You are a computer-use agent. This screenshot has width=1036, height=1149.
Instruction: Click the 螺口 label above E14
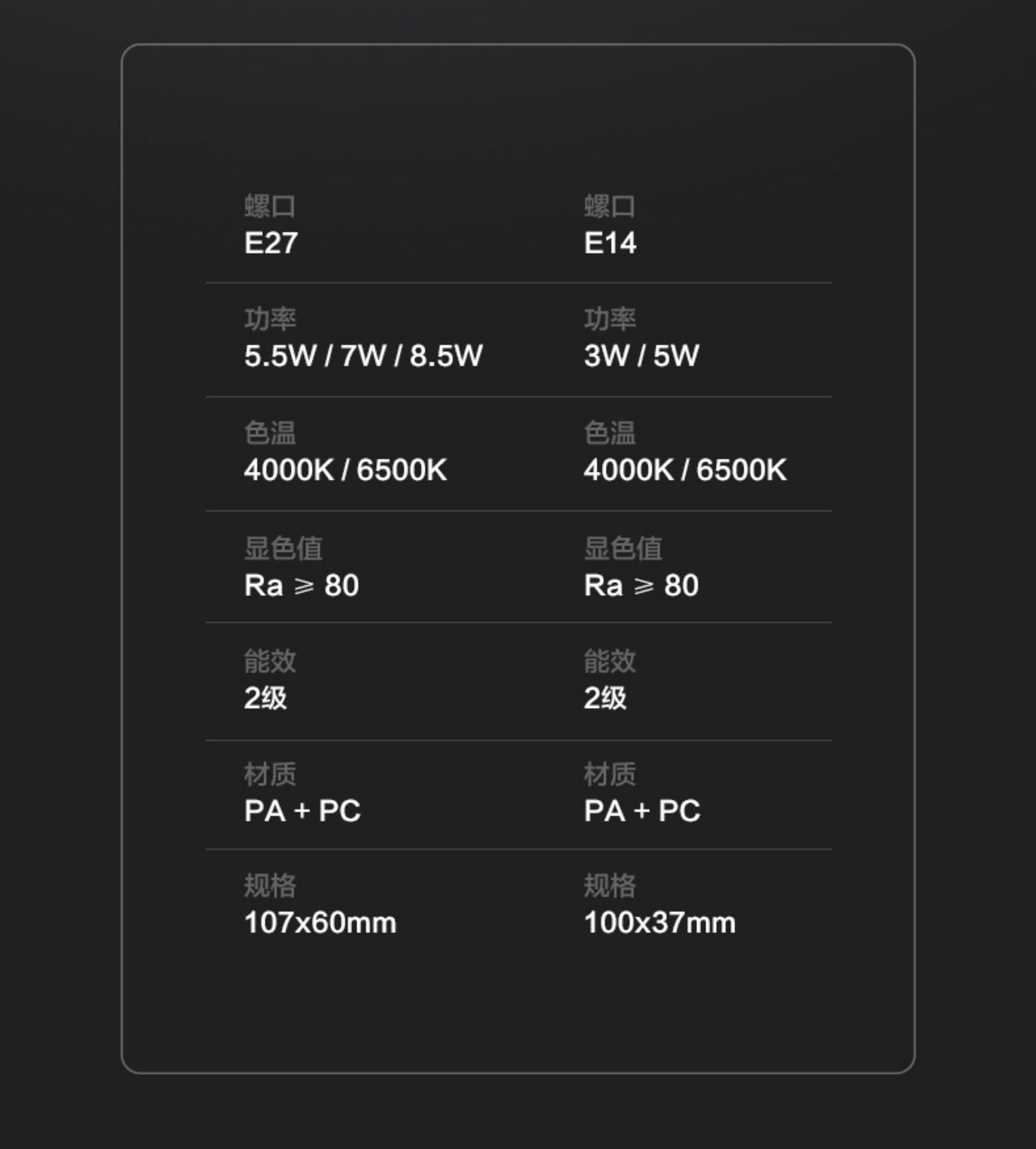point(610,206)
